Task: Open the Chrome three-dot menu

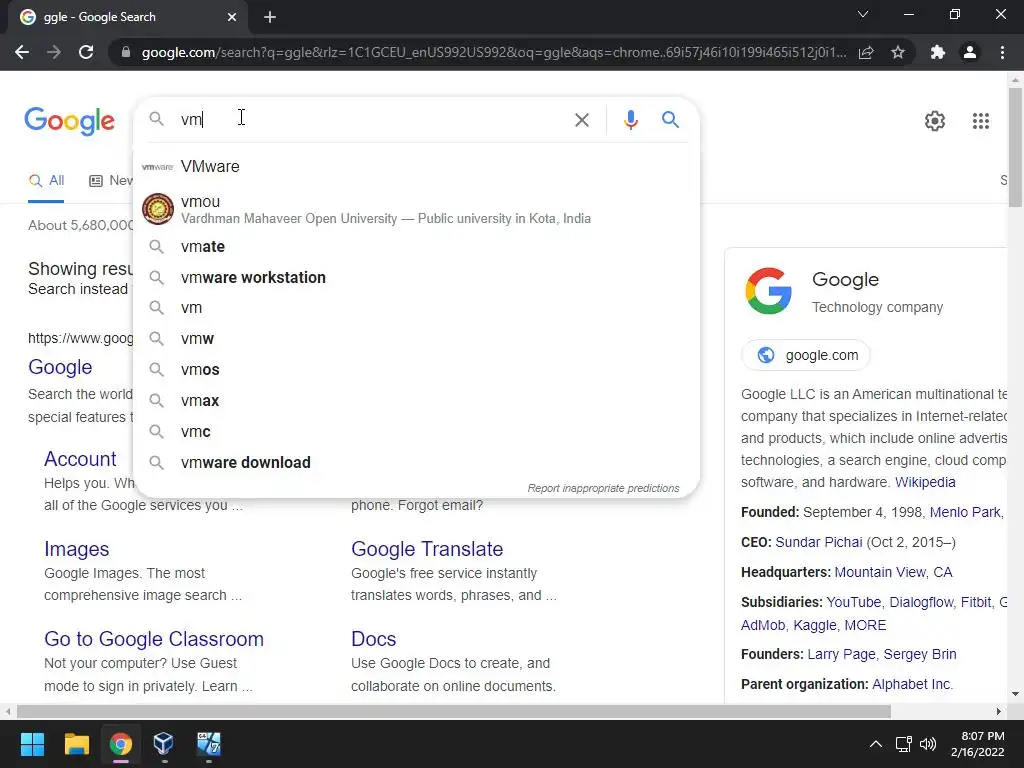Action: click(x=1002, y=52)
